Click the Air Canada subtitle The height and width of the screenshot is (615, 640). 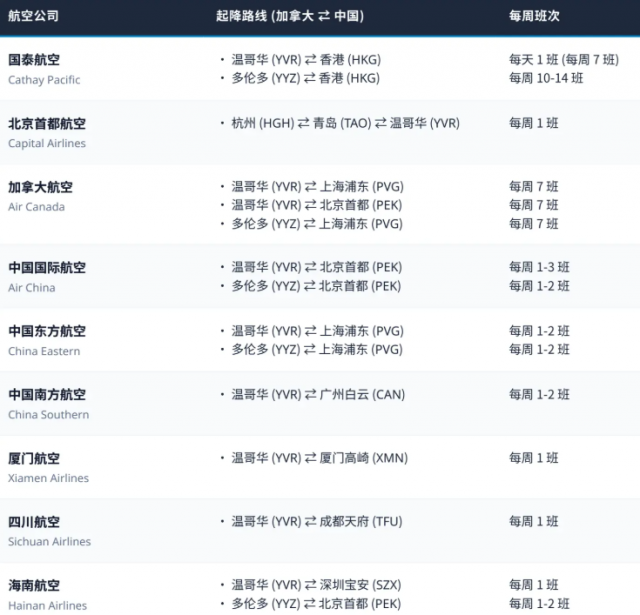click(36, 207)
